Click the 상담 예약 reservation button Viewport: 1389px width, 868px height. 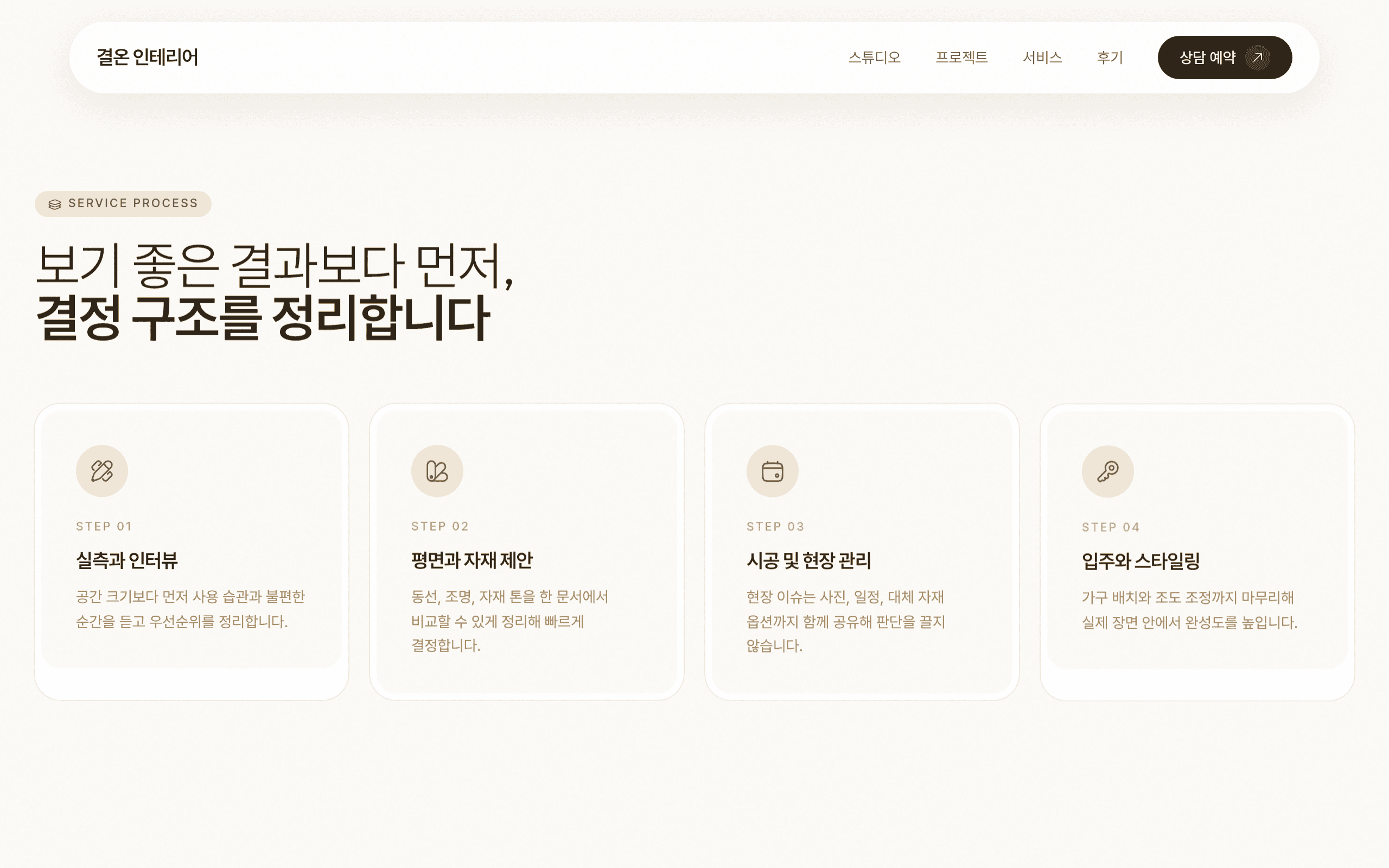pyautogui.click(x=1225, y=57)
